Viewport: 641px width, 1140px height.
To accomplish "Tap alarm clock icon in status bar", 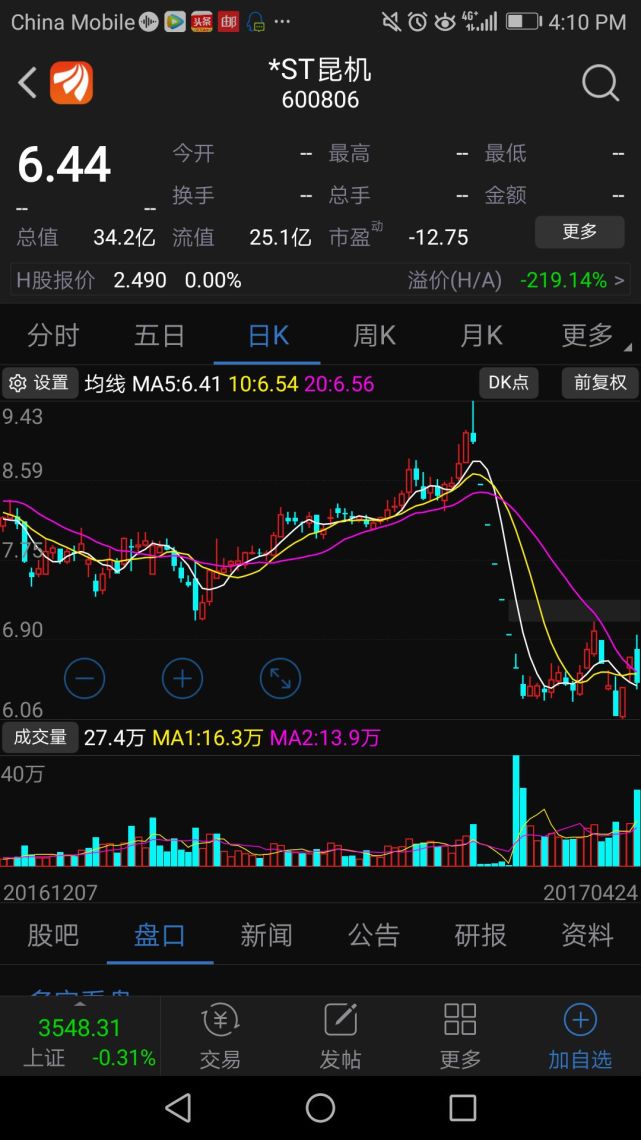I will [x=417, y=22].
